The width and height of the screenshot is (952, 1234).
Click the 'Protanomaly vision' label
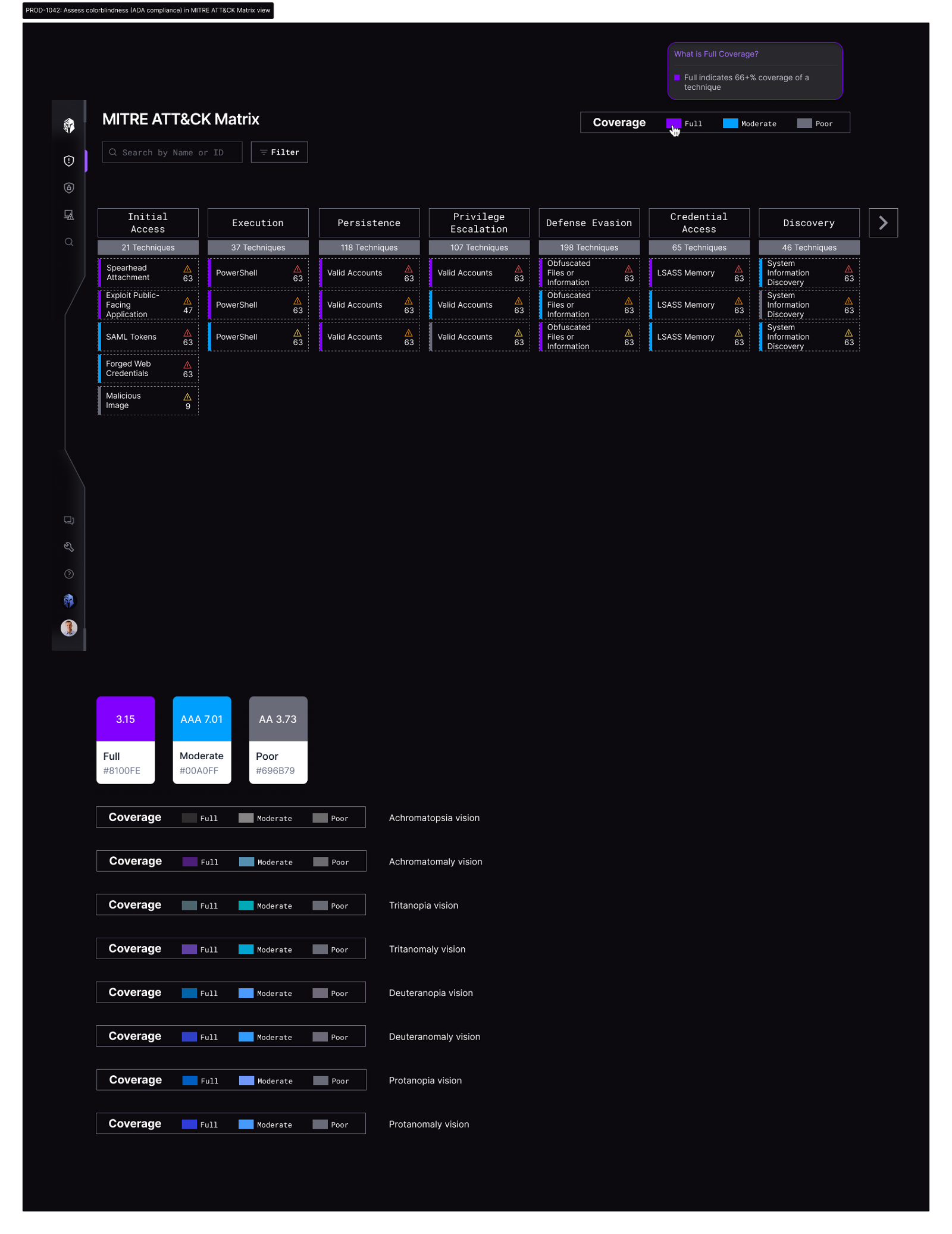tap(429, 1125)
